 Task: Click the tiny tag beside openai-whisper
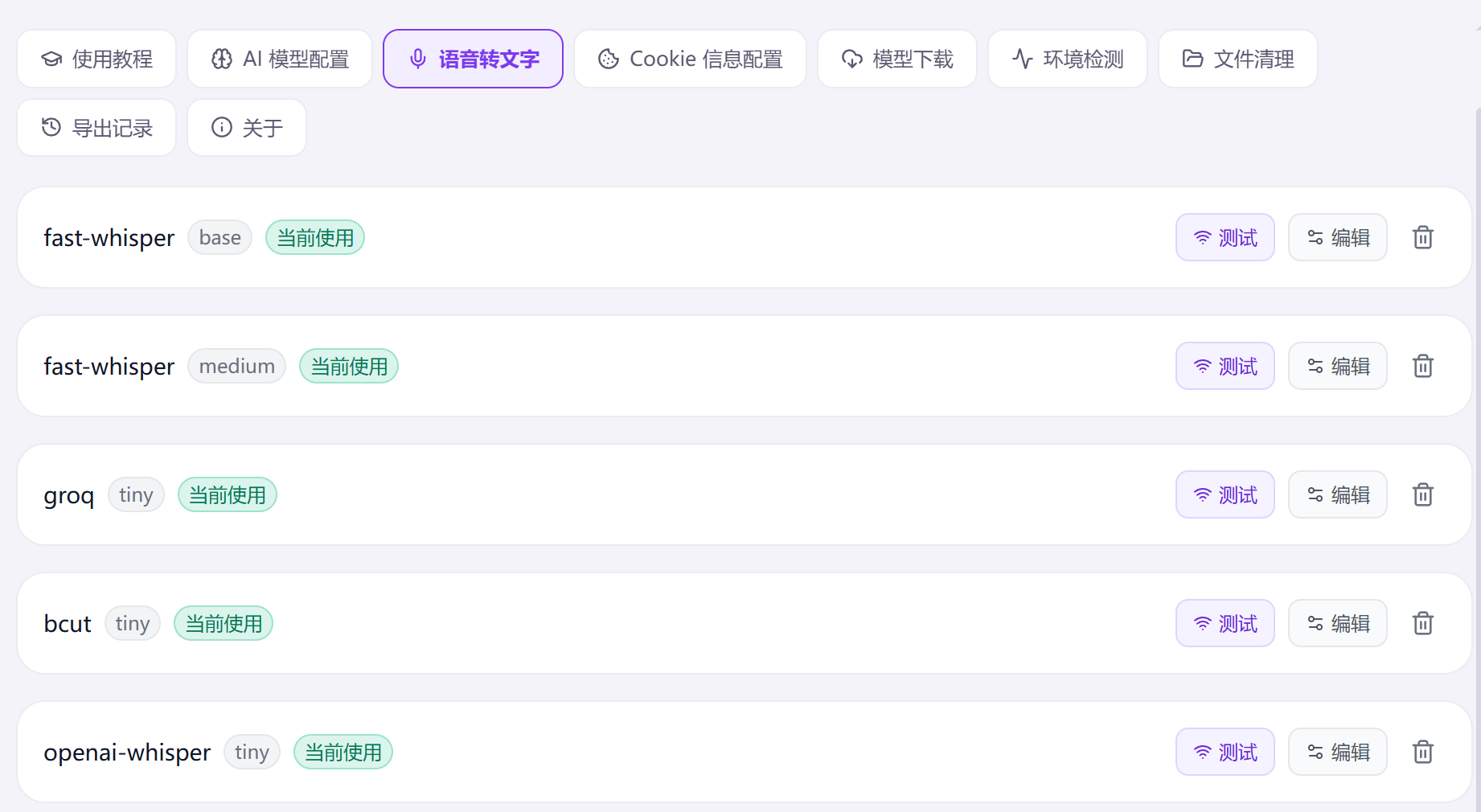(252, 752)
